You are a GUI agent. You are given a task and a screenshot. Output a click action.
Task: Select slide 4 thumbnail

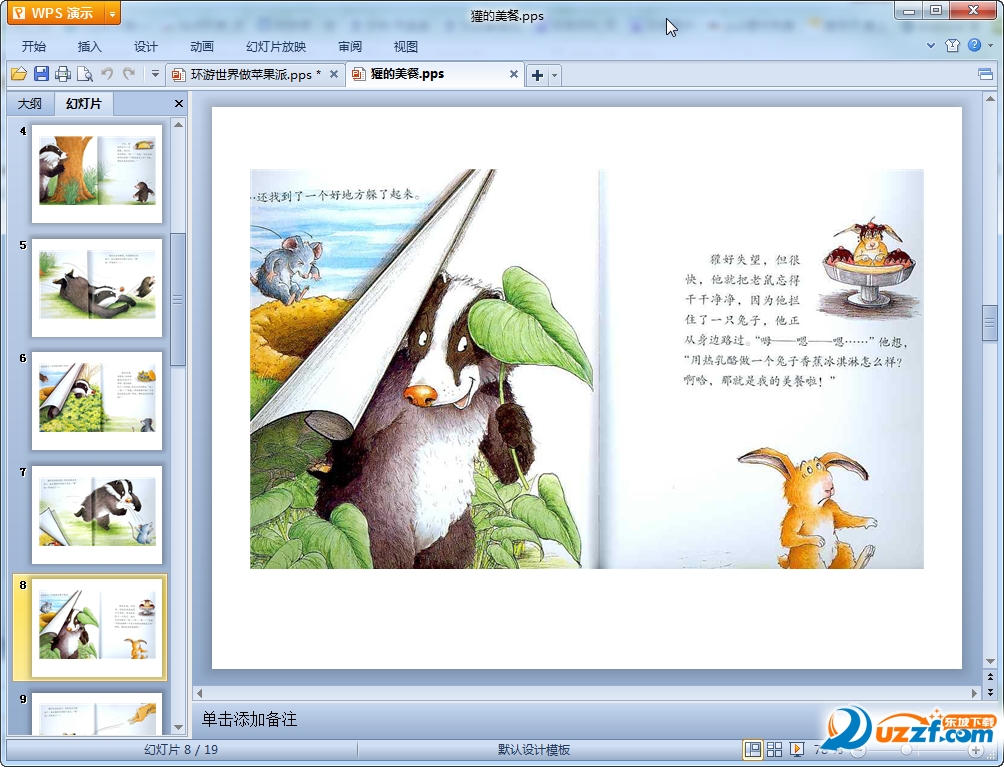click(x=97, y=174)
